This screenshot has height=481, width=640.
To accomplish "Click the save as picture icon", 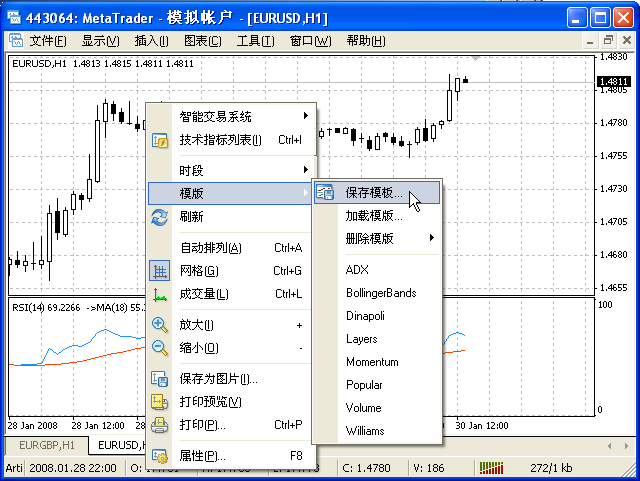I will click(x=160, y=379).
